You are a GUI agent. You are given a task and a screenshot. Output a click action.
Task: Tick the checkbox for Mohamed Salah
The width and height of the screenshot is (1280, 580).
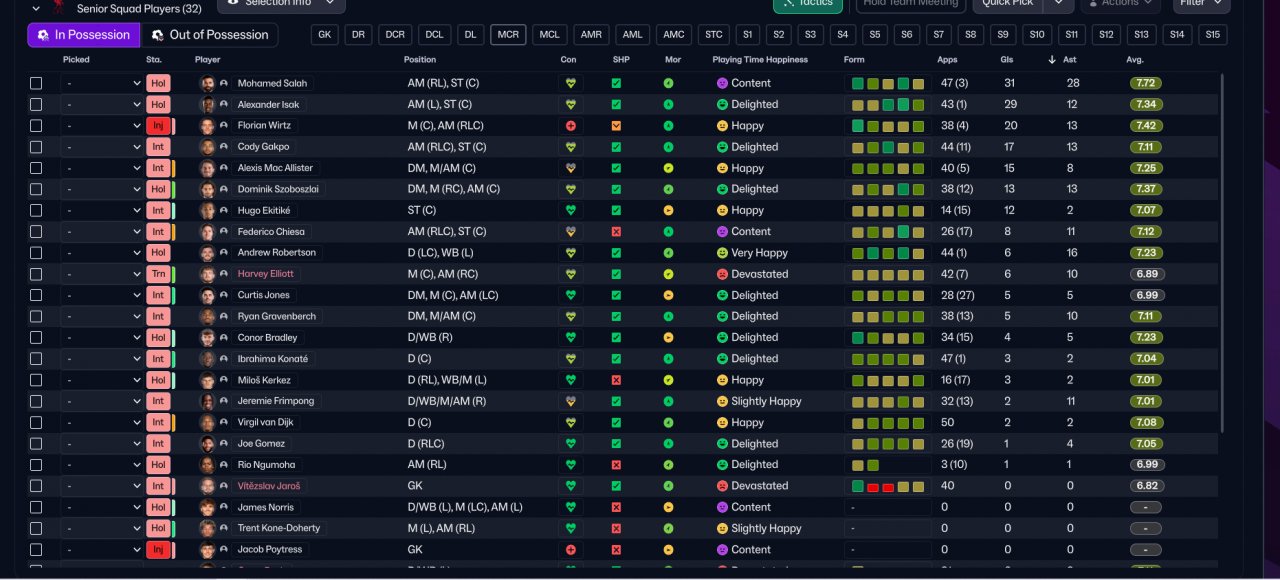coord(36,83)
